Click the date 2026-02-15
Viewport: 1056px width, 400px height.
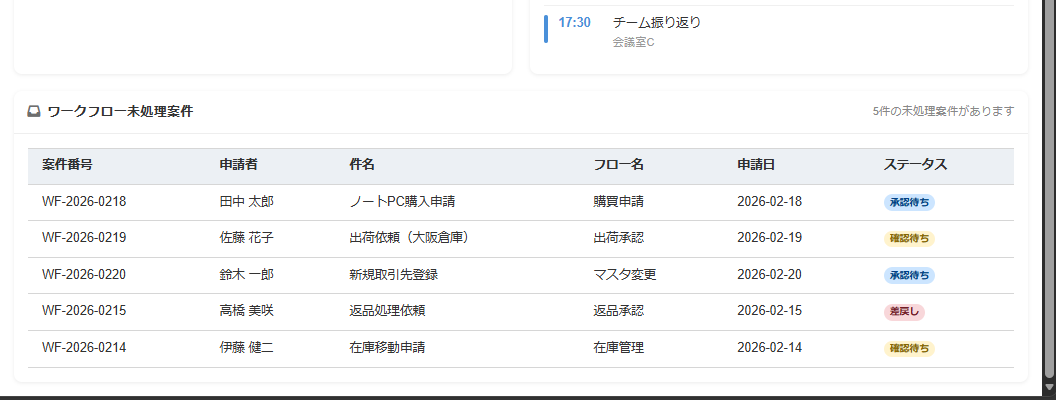(x=770, y=312)
